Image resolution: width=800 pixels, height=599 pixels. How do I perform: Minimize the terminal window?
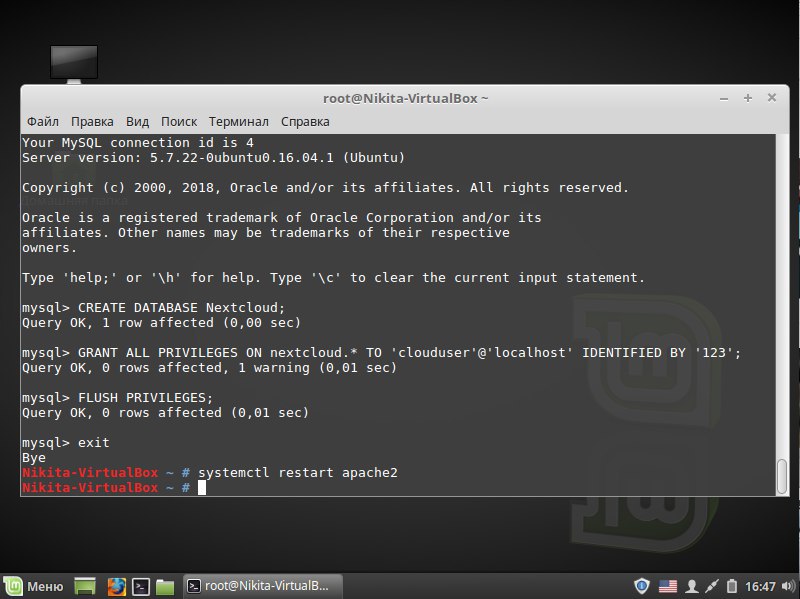pyautogui.click(x=723, y=98)
